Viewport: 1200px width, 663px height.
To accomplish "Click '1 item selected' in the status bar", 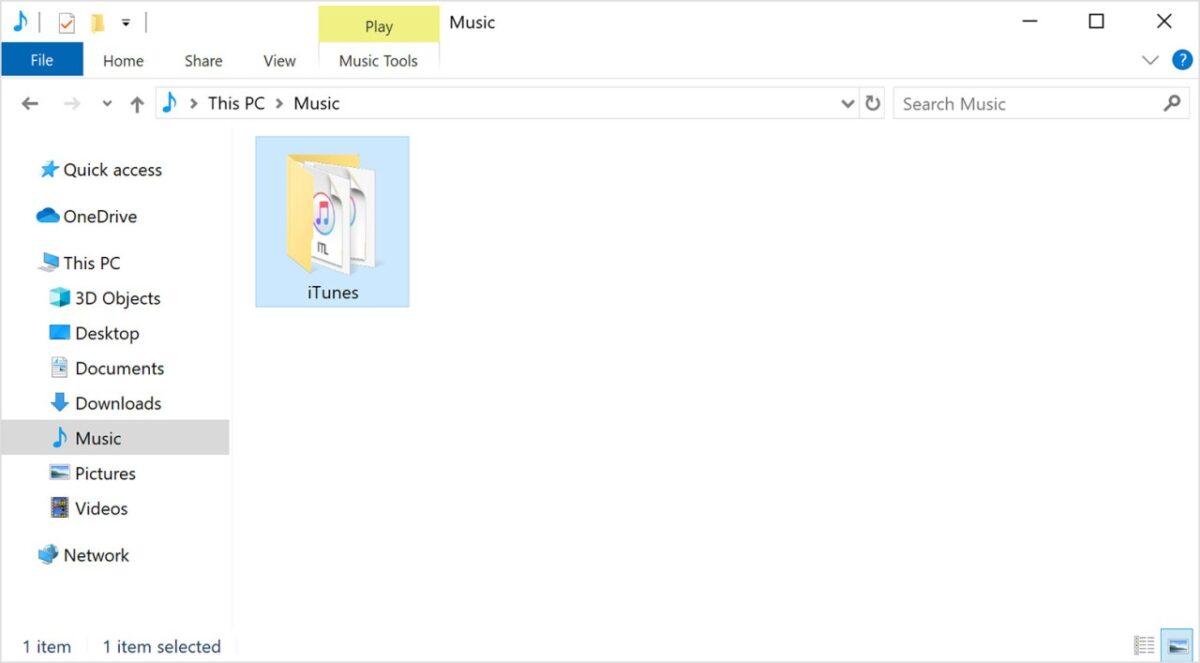I will (x=162, y=647).
